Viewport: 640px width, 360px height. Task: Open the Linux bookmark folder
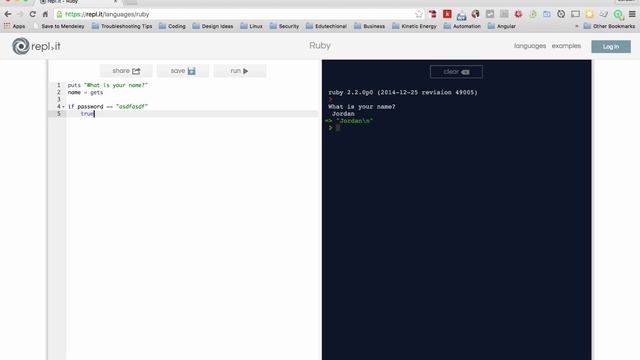point(251,26)
